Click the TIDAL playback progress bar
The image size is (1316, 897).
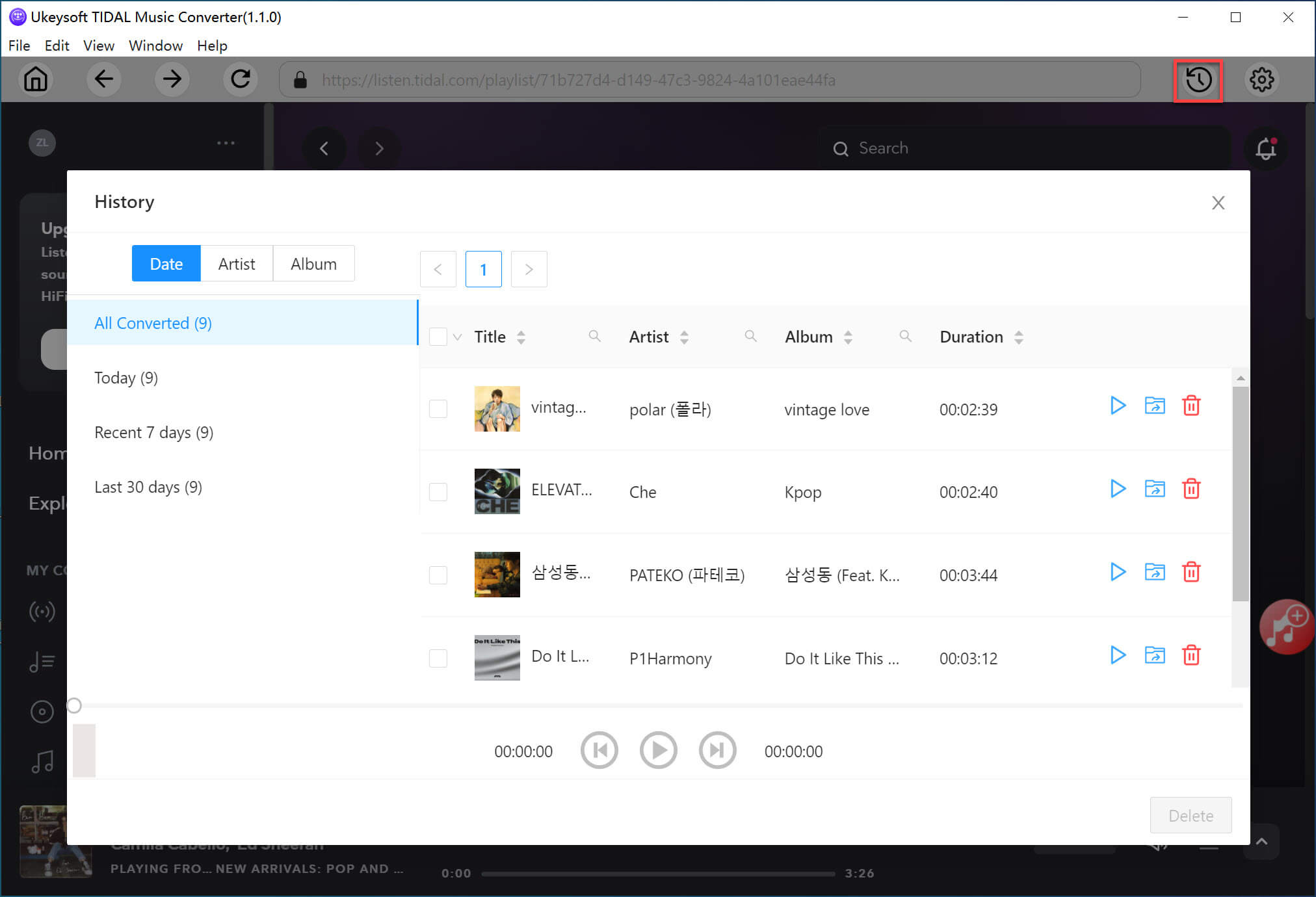(657, 874)
